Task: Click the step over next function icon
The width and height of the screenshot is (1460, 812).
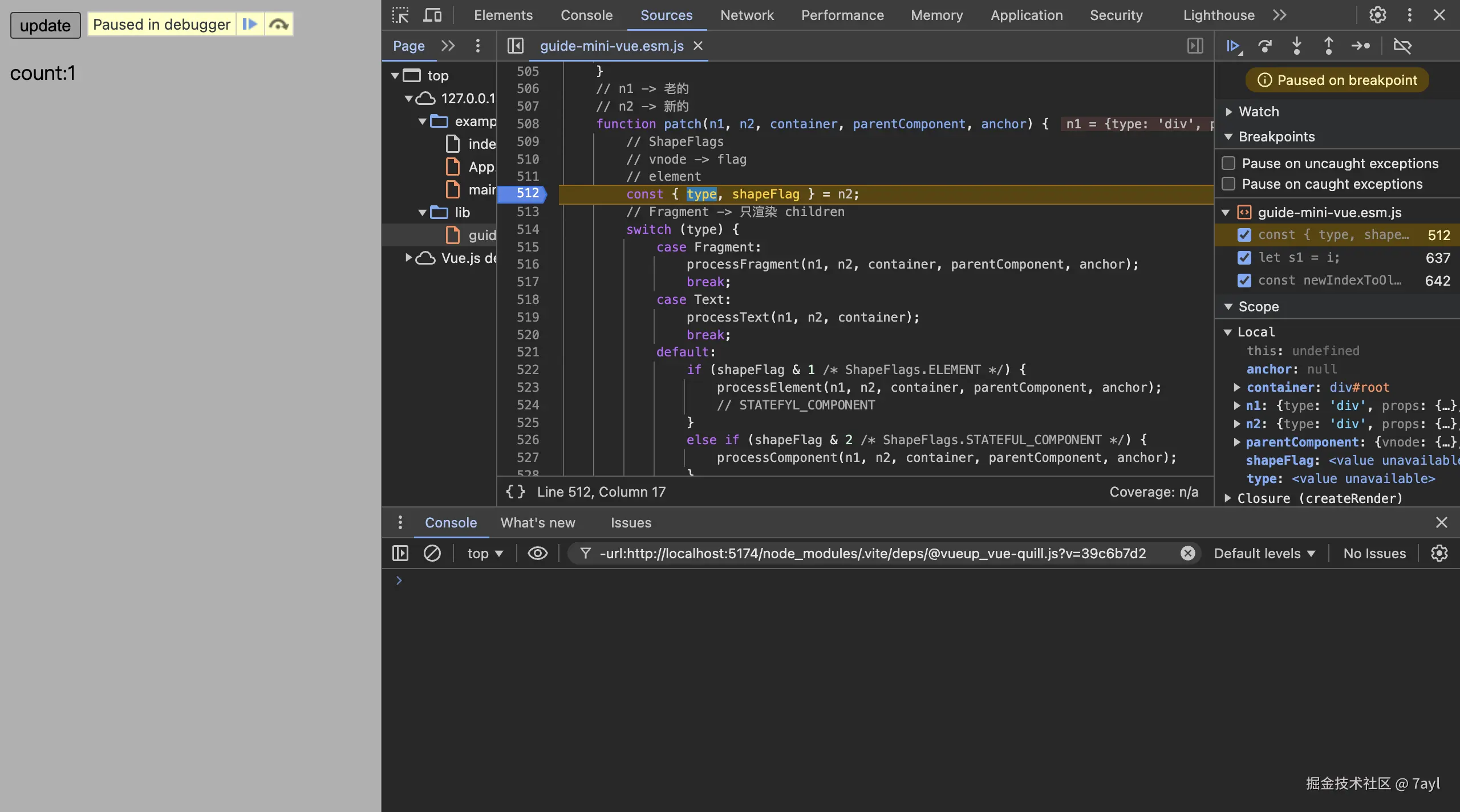Action: [1265, 46]
